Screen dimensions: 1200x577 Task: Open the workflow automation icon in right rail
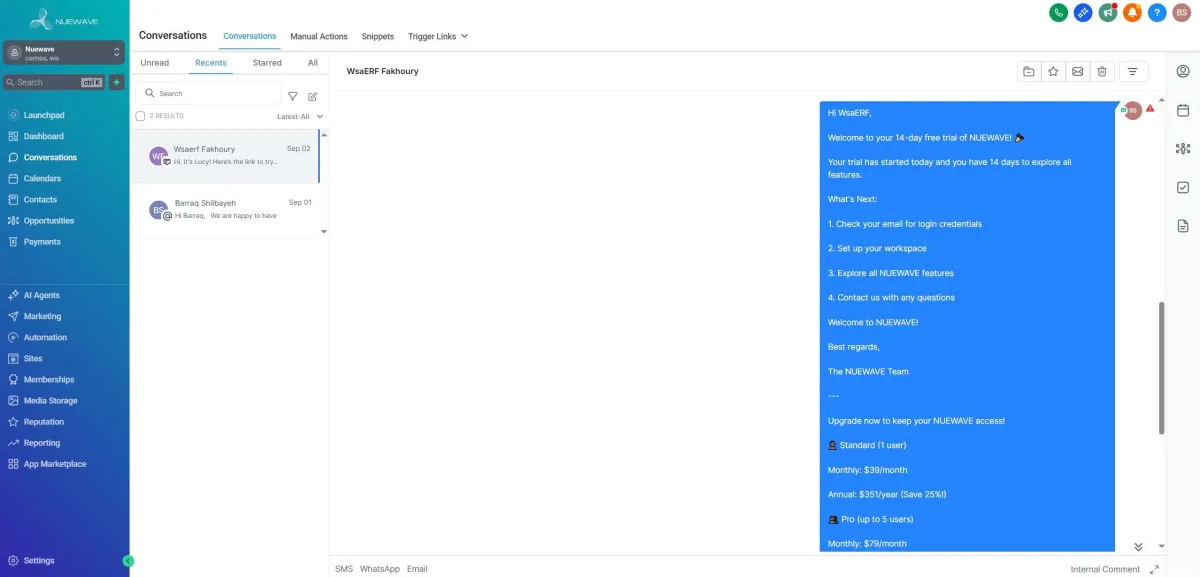point(1183,149)
